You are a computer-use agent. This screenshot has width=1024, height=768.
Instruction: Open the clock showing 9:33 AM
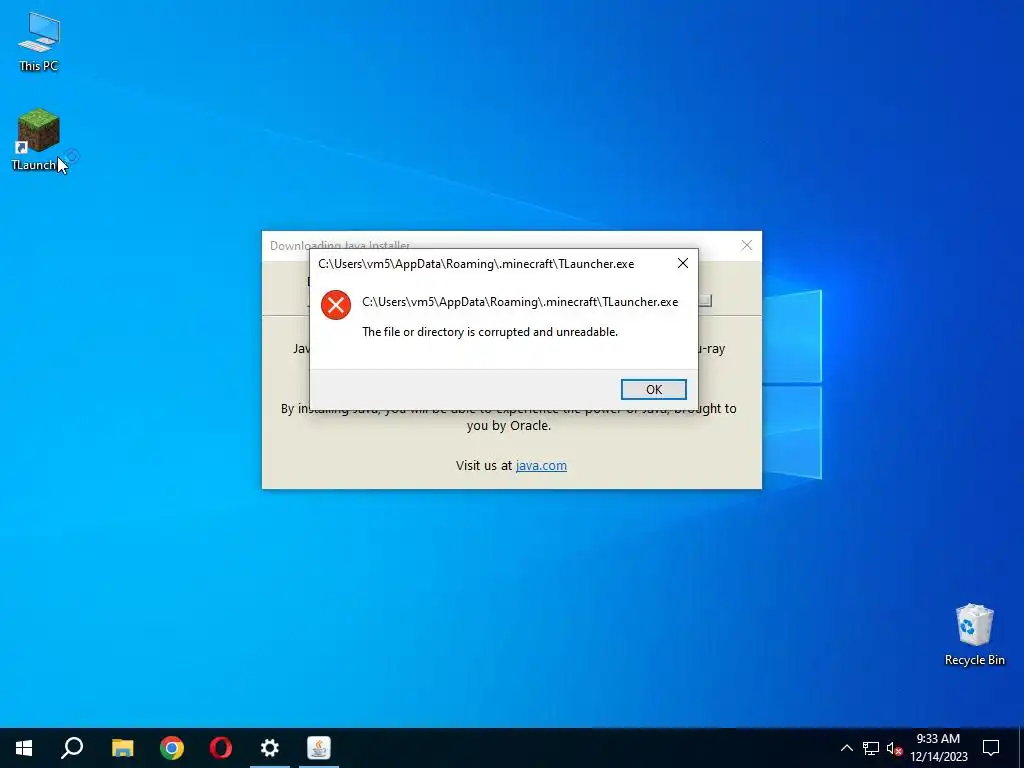[x=938, y=748]
